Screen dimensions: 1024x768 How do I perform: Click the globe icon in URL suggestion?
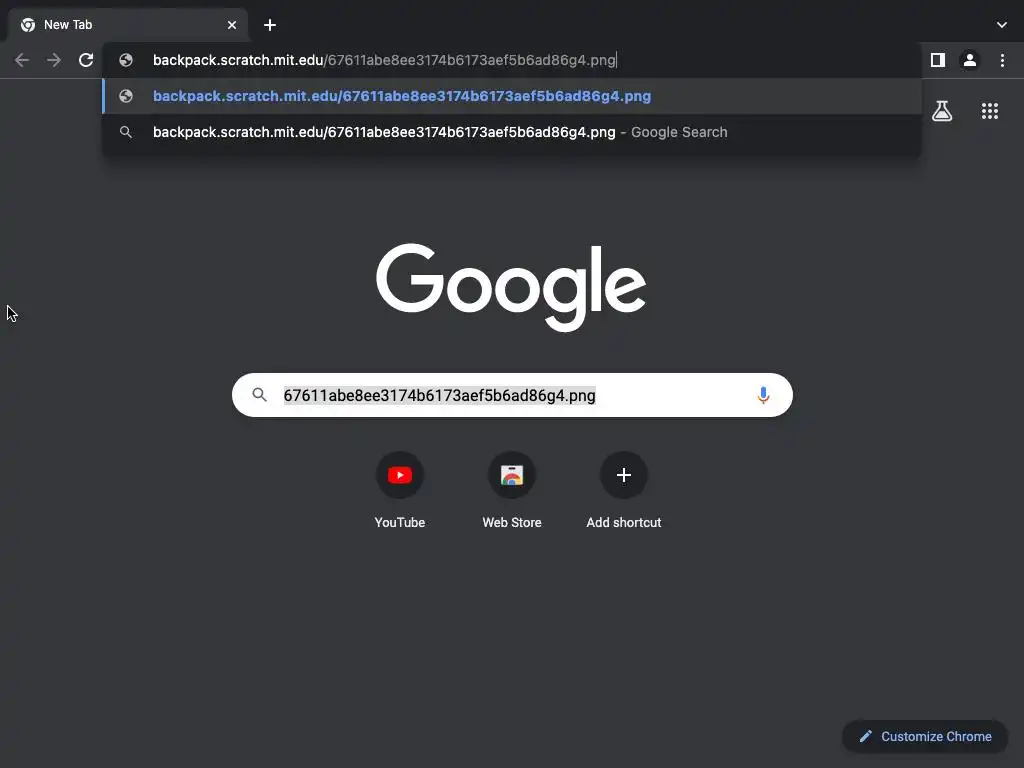tap(126, 96)
